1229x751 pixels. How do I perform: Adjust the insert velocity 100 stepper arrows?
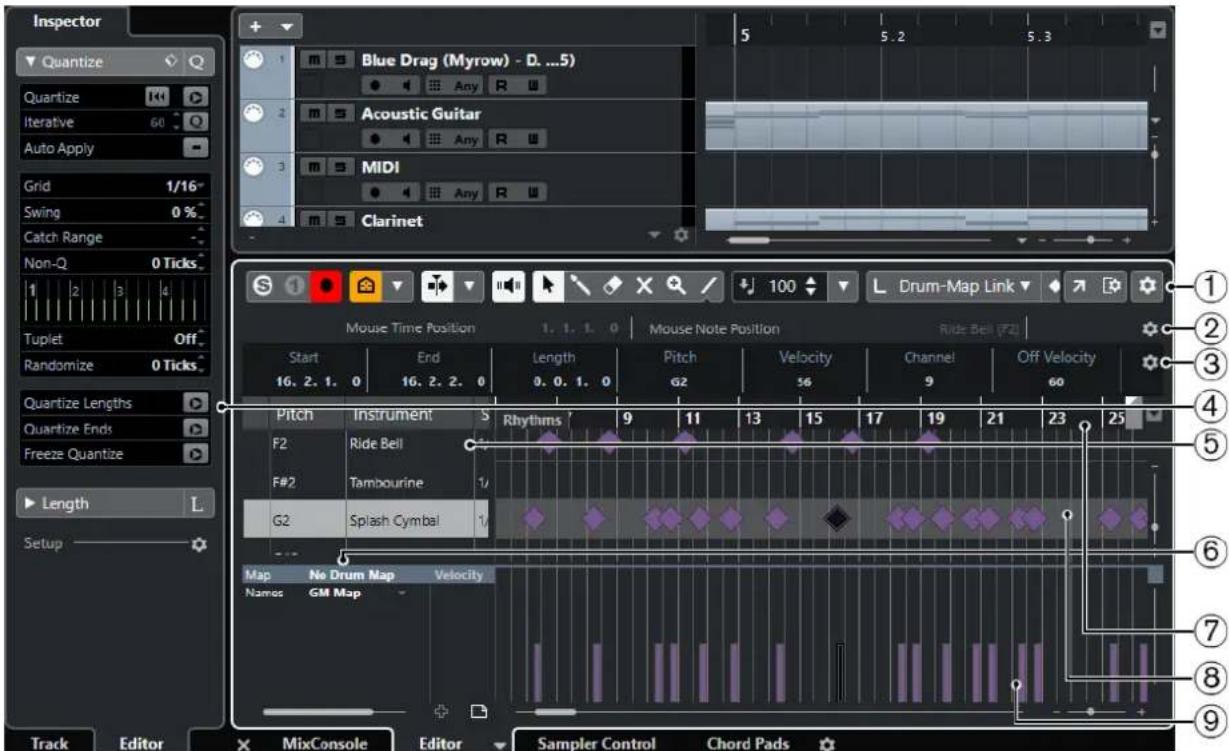pyautogui.click(x=811, y=287)
